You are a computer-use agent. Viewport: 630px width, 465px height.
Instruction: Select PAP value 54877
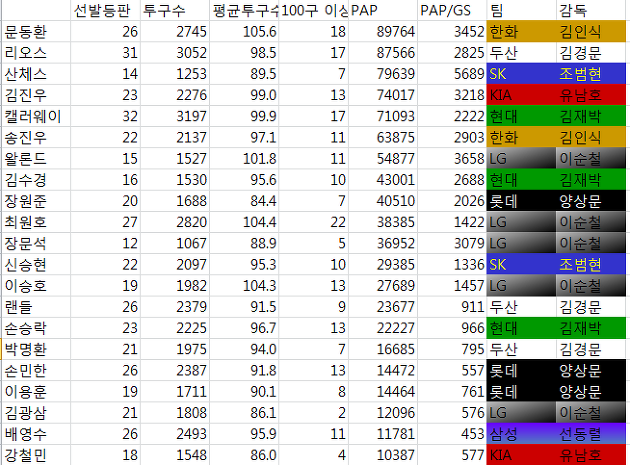383,158
